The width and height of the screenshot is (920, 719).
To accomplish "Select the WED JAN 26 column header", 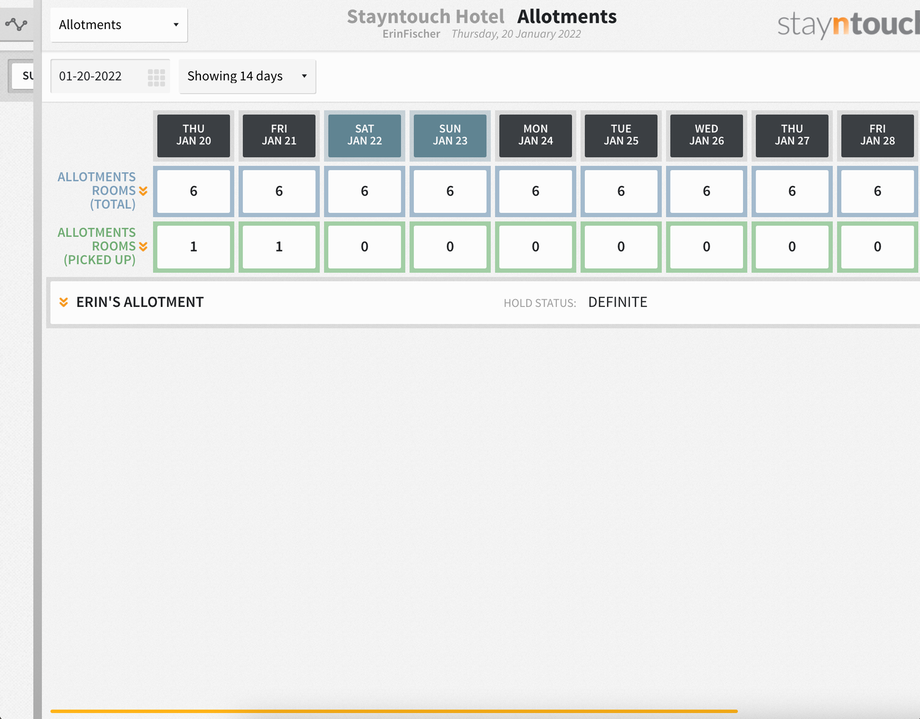I will pyautogui.click(x=706, y=136).
